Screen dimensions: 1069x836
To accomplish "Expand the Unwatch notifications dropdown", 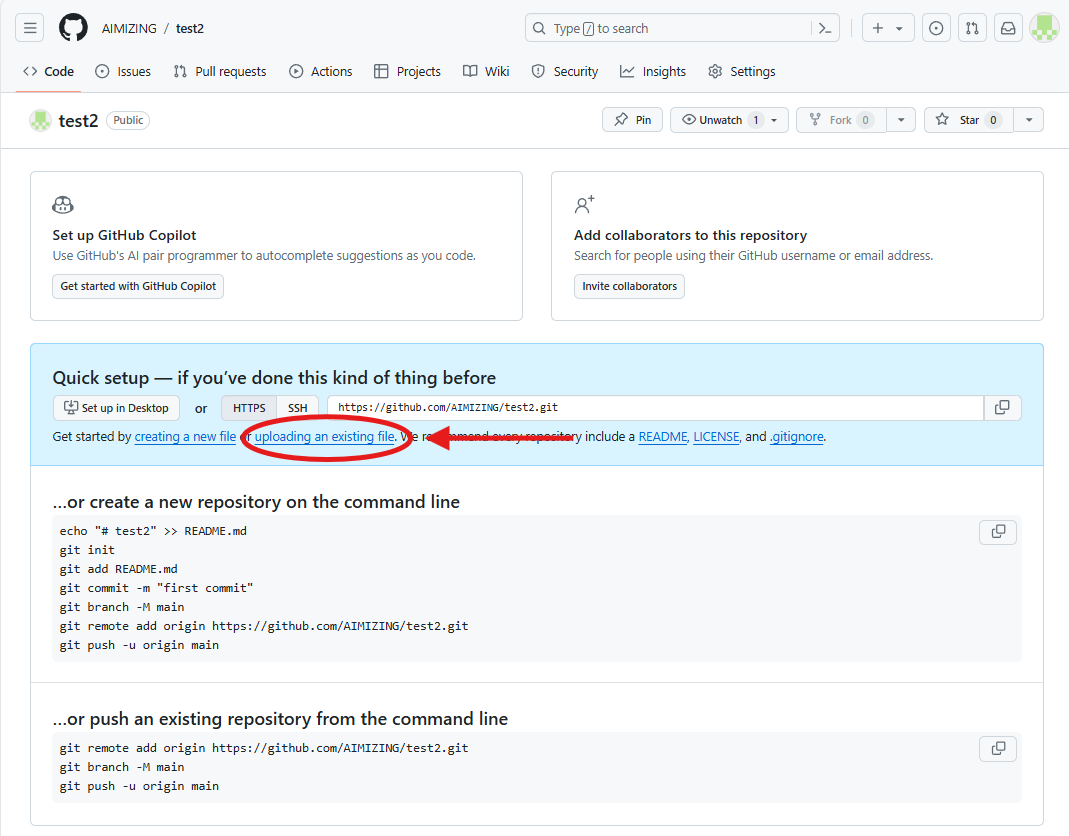I will [x=774, y=120].
